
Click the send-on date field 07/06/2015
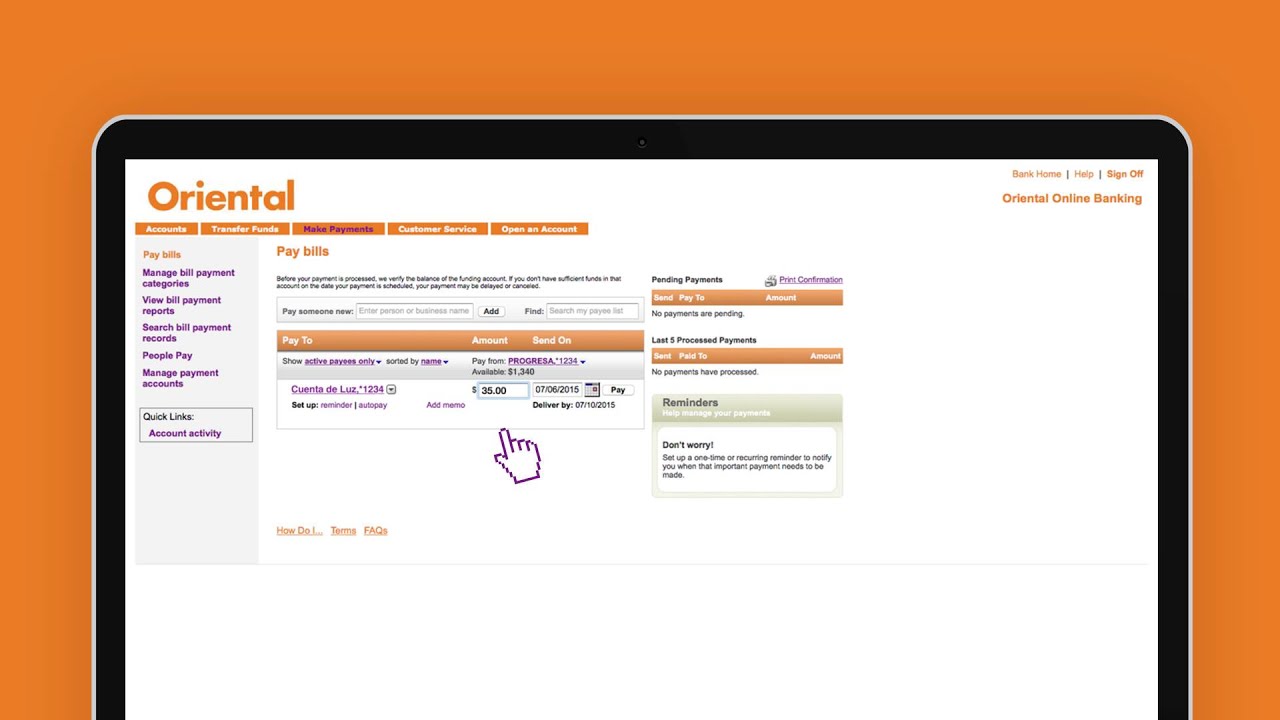[x=557, y=390]
